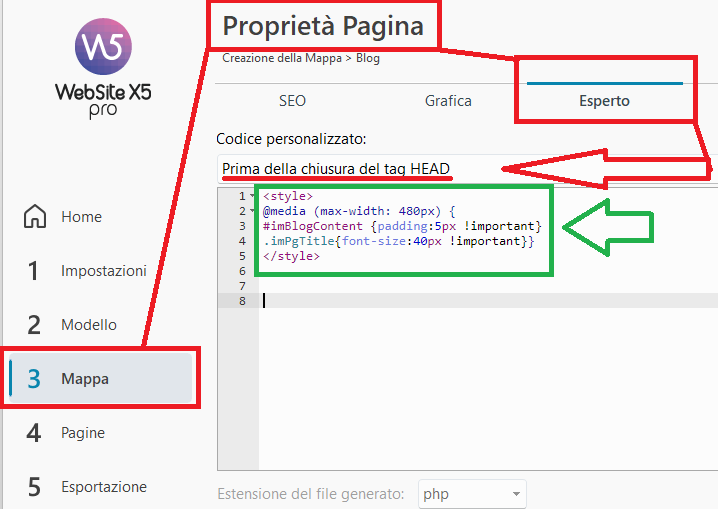This screenshot has width=718, height=509.
Task: Open step 1 Impostazioni in sidebar
Action: point(103,271)
